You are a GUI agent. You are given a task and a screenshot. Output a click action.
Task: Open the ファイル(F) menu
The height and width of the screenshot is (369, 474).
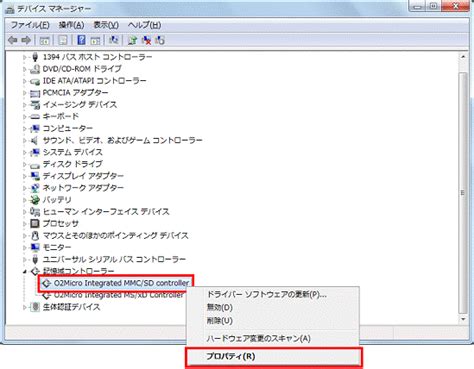tap(30, 25)
